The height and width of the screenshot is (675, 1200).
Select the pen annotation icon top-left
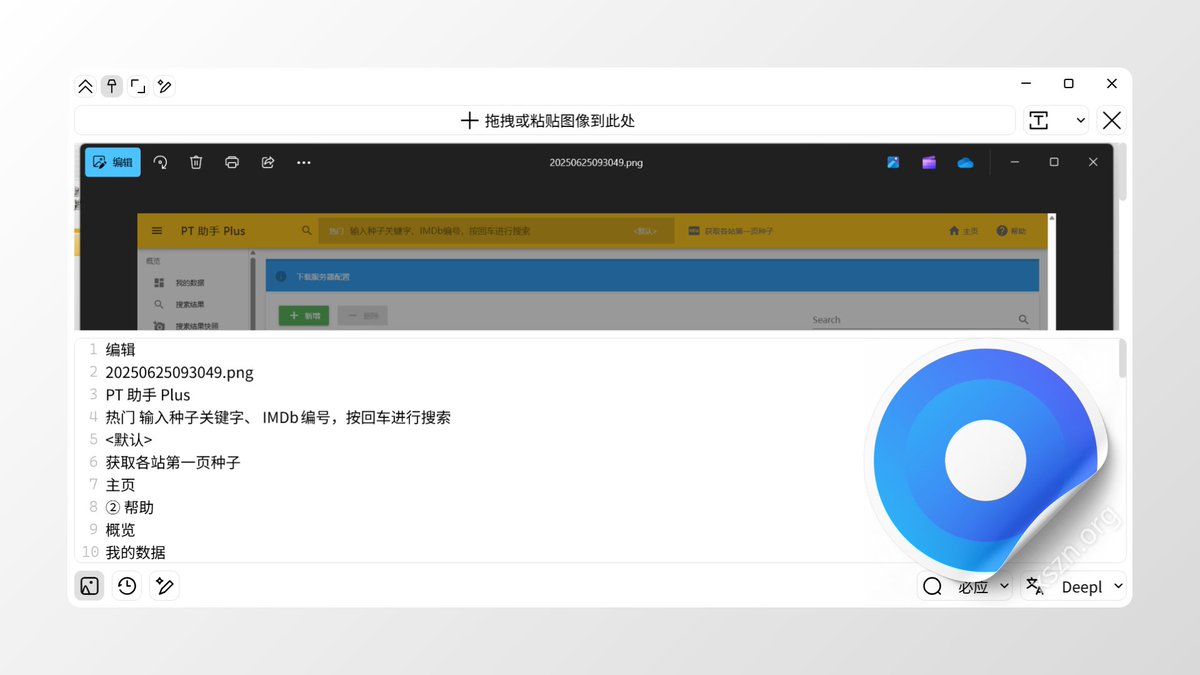(164, 86)
